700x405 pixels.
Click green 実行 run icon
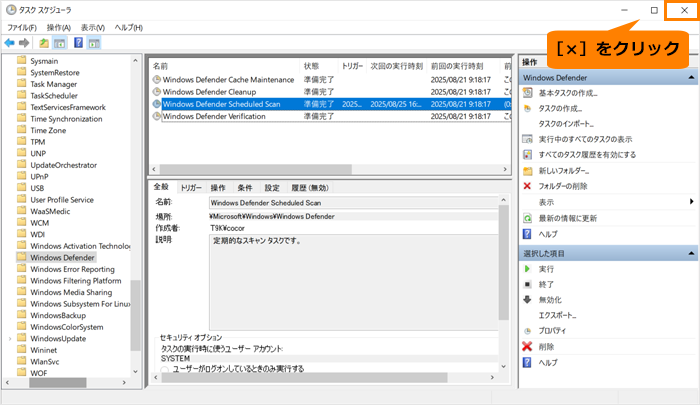pos(527,269)
